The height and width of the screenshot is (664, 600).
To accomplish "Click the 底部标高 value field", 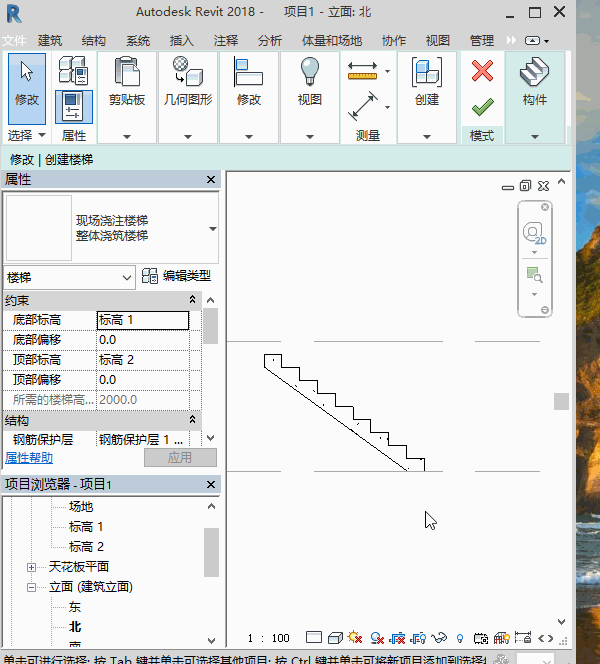I will [142, 320].
